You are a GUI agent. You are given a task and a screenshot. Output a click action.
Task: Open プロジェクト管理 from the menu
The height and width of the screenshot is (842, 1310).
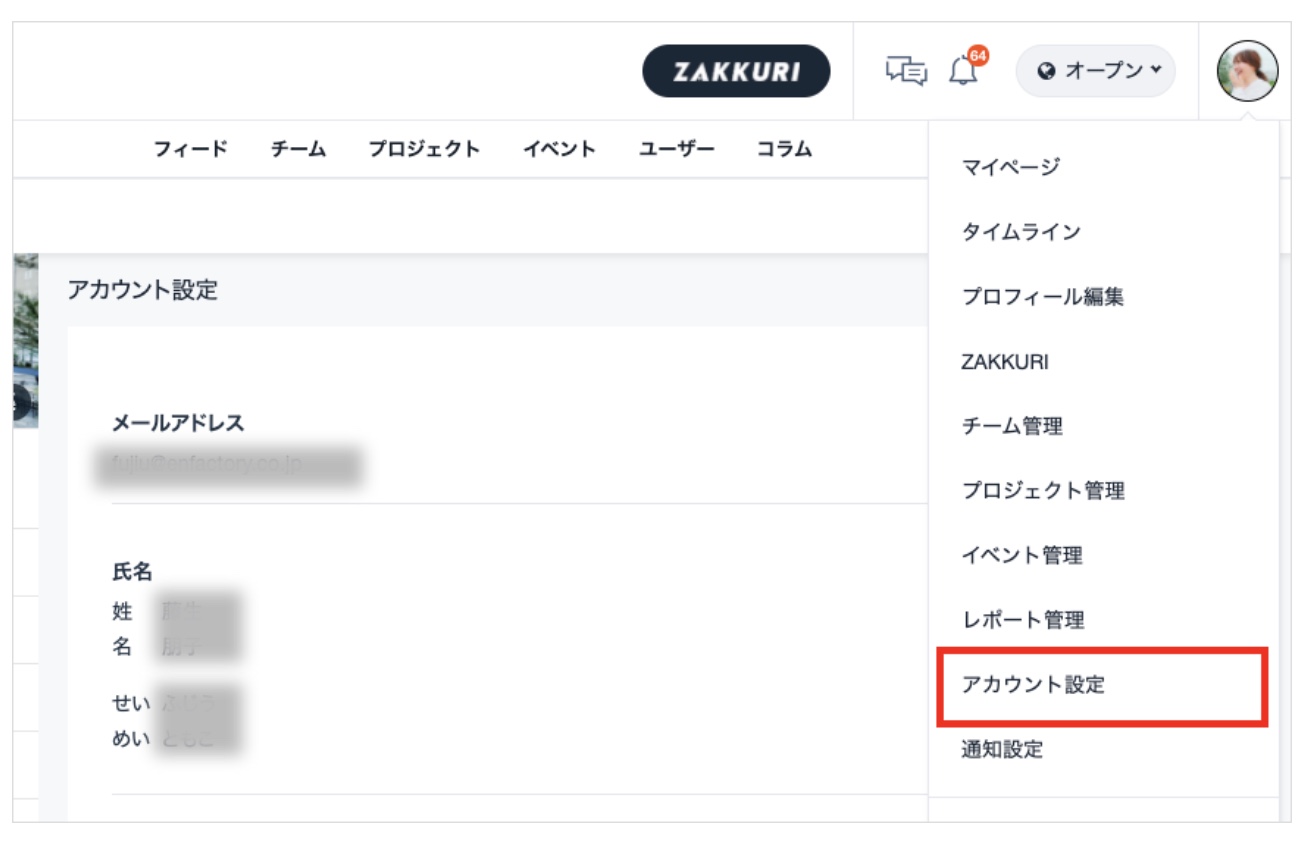pos(1043,491)
